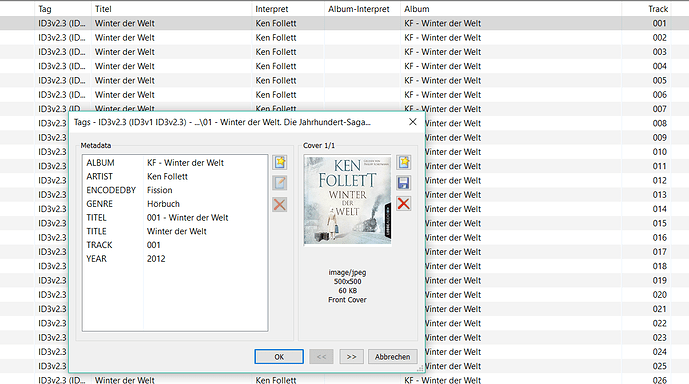This screenshot has width=689, height=384.
Task: Confirm tags with OK button
Action: (x=279, y=357)
